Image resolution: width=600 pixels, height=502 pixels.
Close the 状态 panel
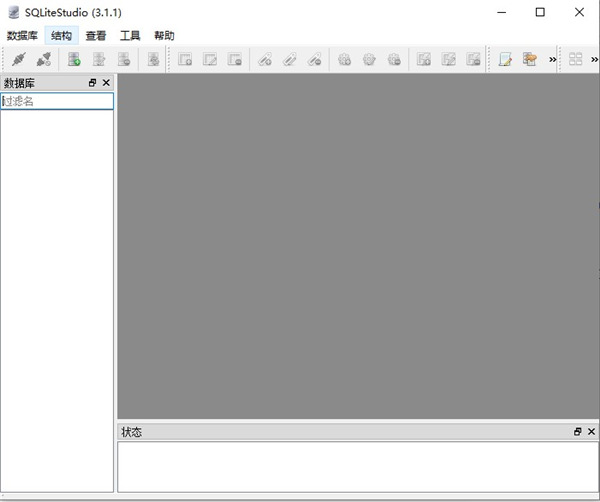coord(592,432)
